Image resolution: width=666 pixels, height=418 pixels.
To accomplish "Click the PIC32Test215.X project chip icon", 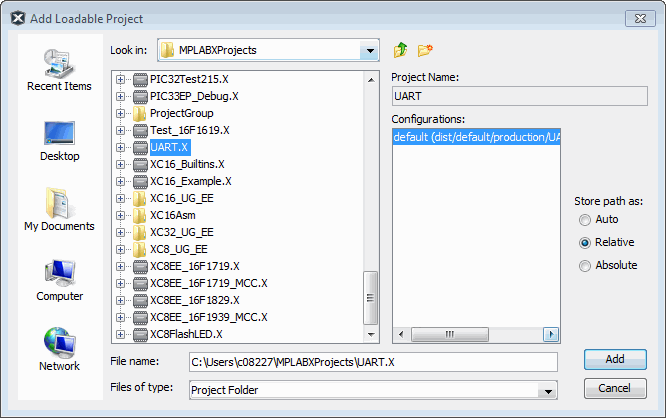I will (140, 79).
